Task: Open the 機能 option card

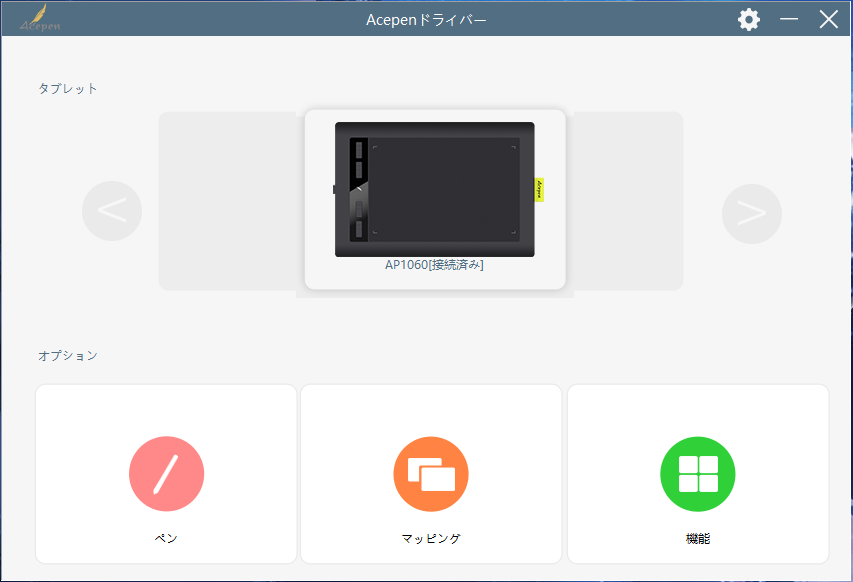Action: click(x=698, y=474)
